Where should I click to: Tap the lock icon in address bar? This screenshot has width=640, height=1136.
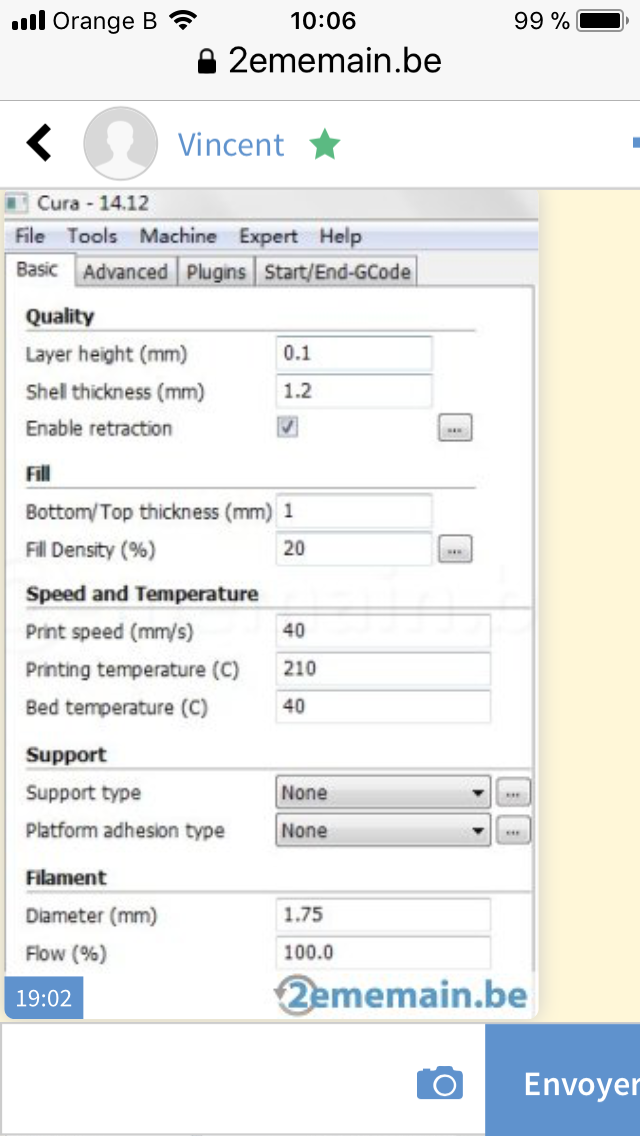click(207, 62)
